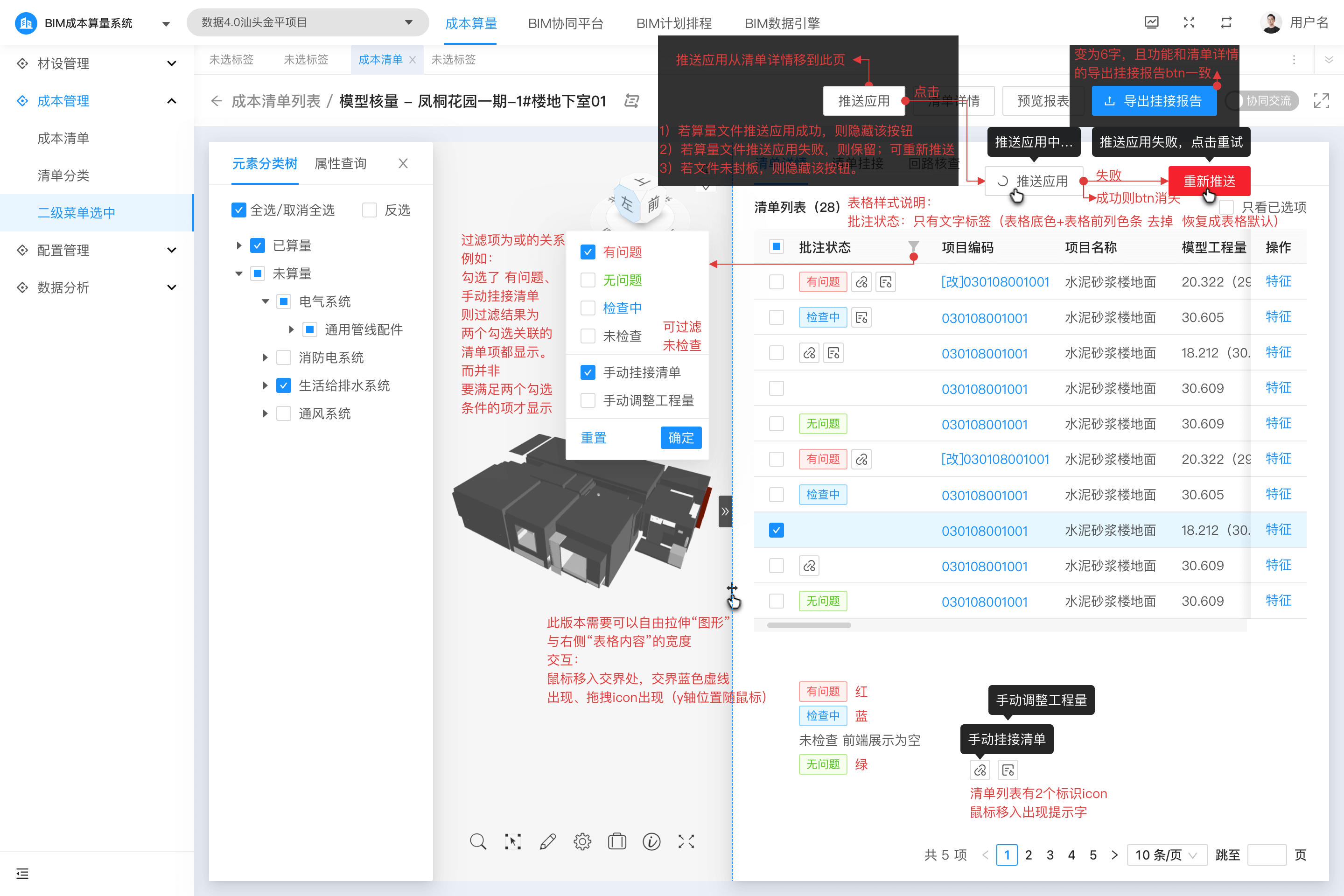Click the 跳至 page number input field
The image size is (1344, 896).
(1266, 855)
